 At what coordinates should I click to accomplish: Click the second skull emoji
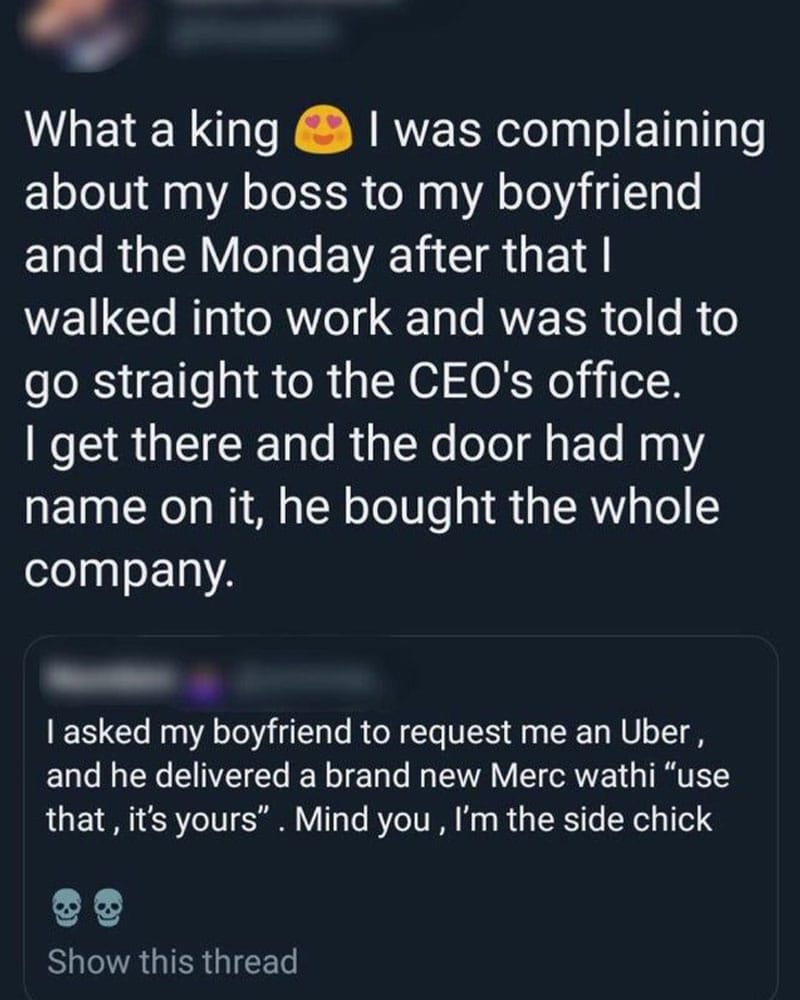[x=108, y=908]
